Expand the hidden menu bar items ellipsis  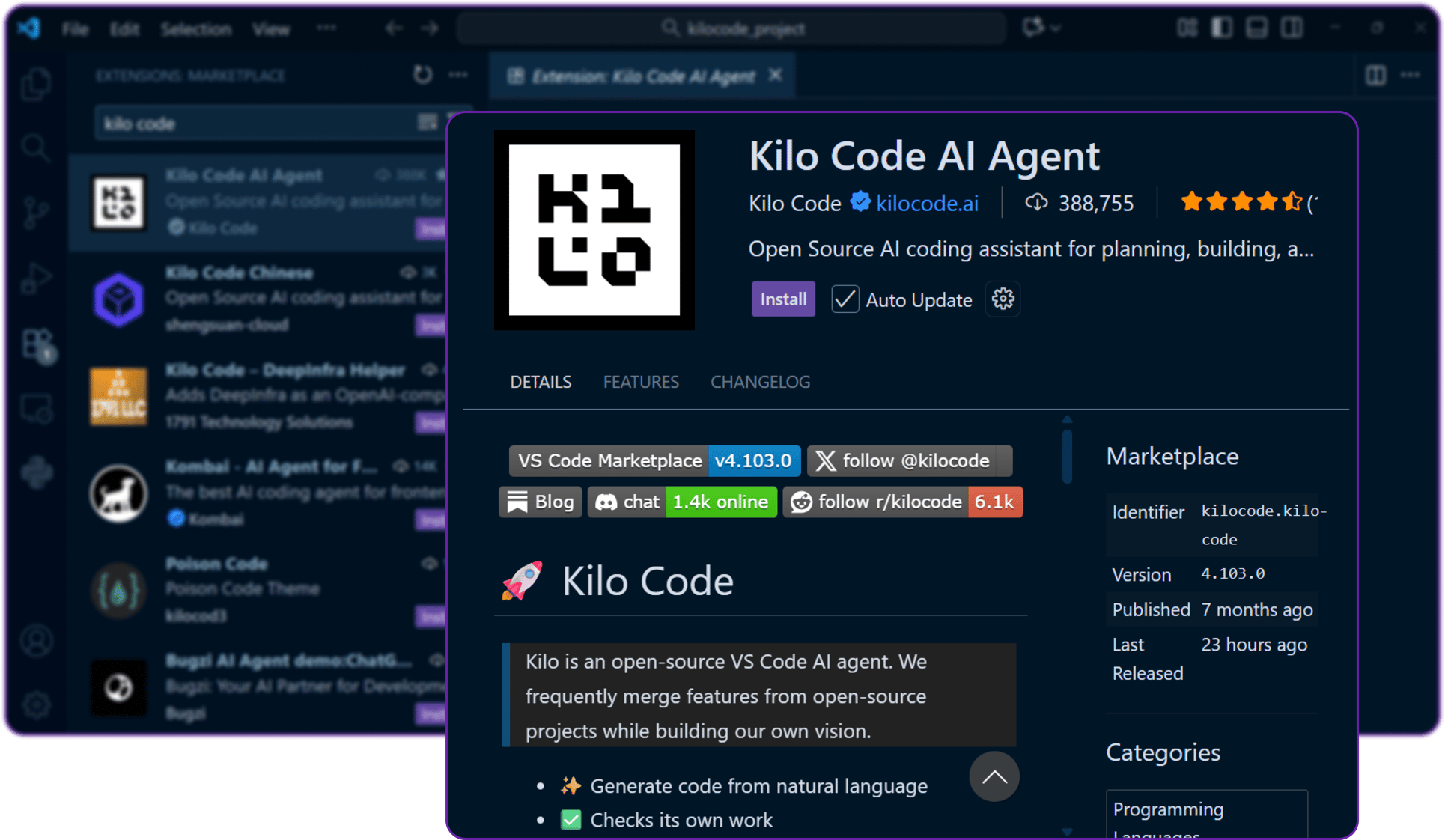[326, 28]
